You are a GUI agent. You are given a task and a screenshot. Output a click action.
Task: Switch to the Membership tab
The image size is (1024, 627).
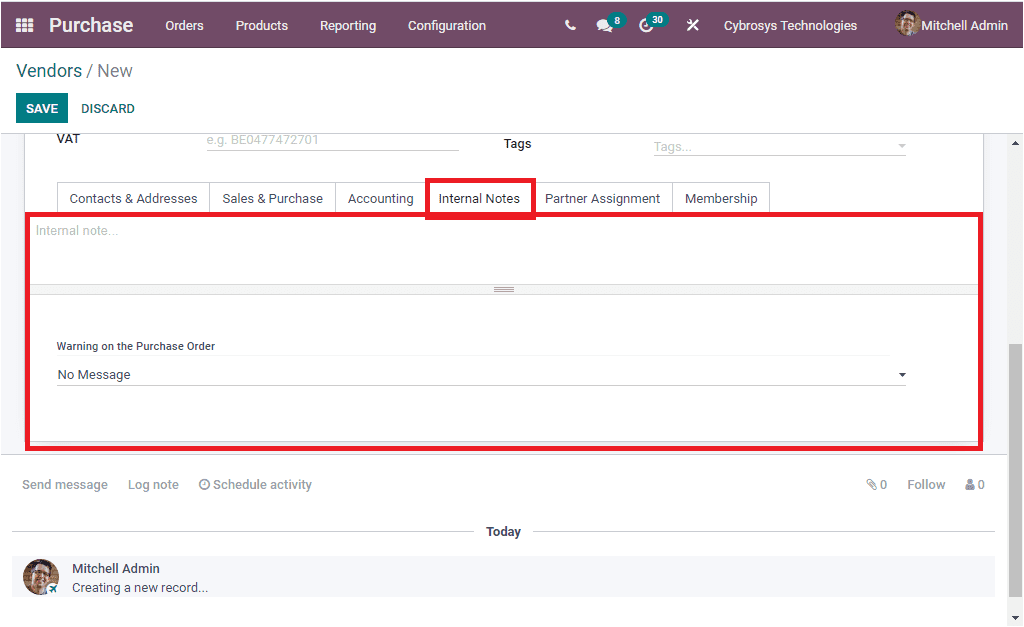pyautogui.click(x=721, y=198)
